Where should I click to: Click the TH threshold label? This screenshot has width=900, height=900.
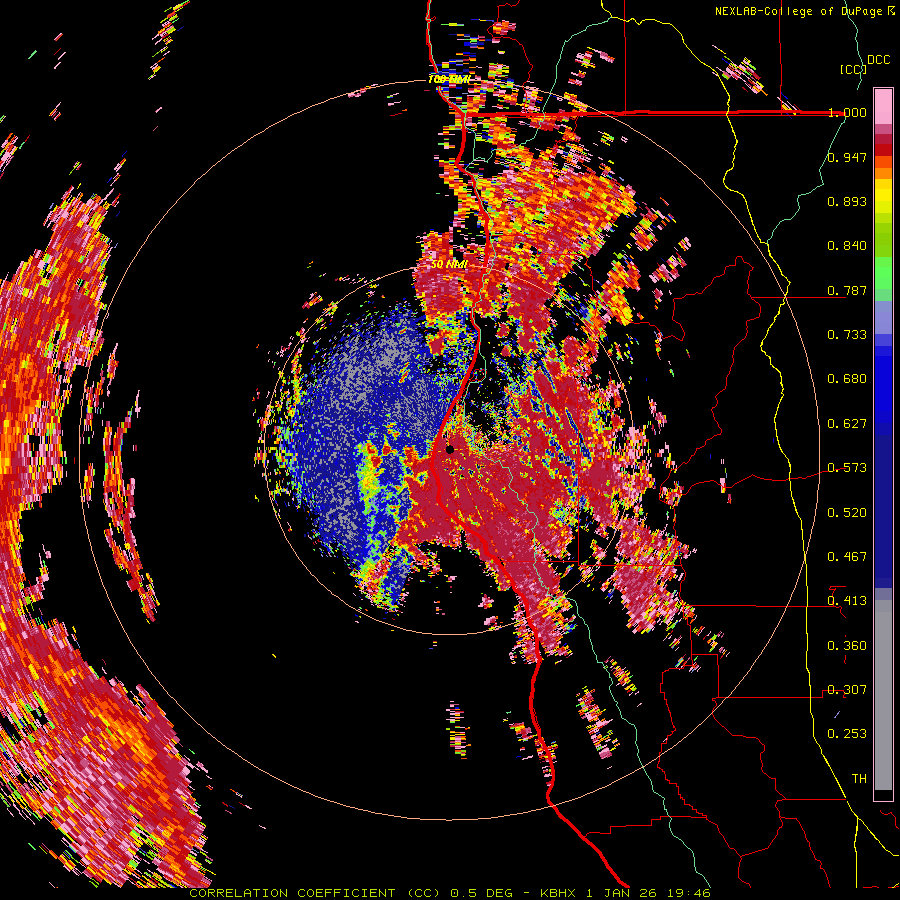pyautogui.click(x=859, y=778)
